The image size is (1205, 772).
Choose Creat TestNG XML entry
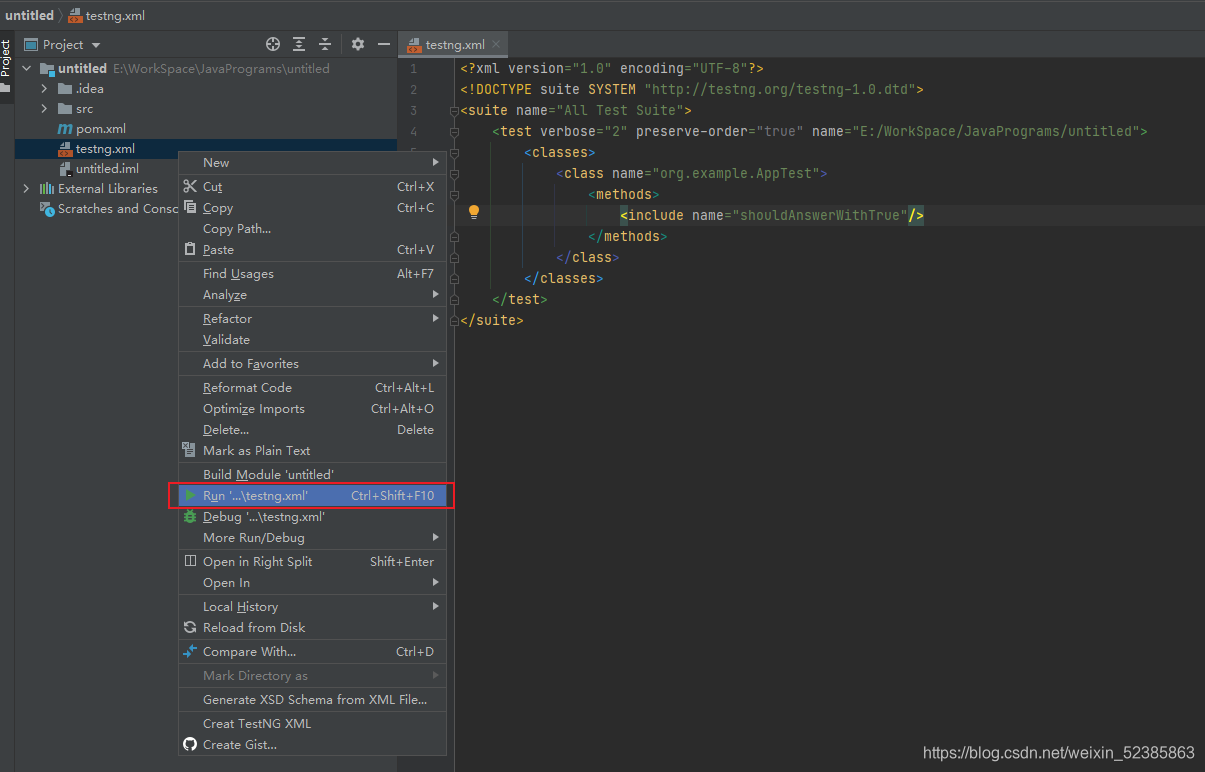(311, 723)
